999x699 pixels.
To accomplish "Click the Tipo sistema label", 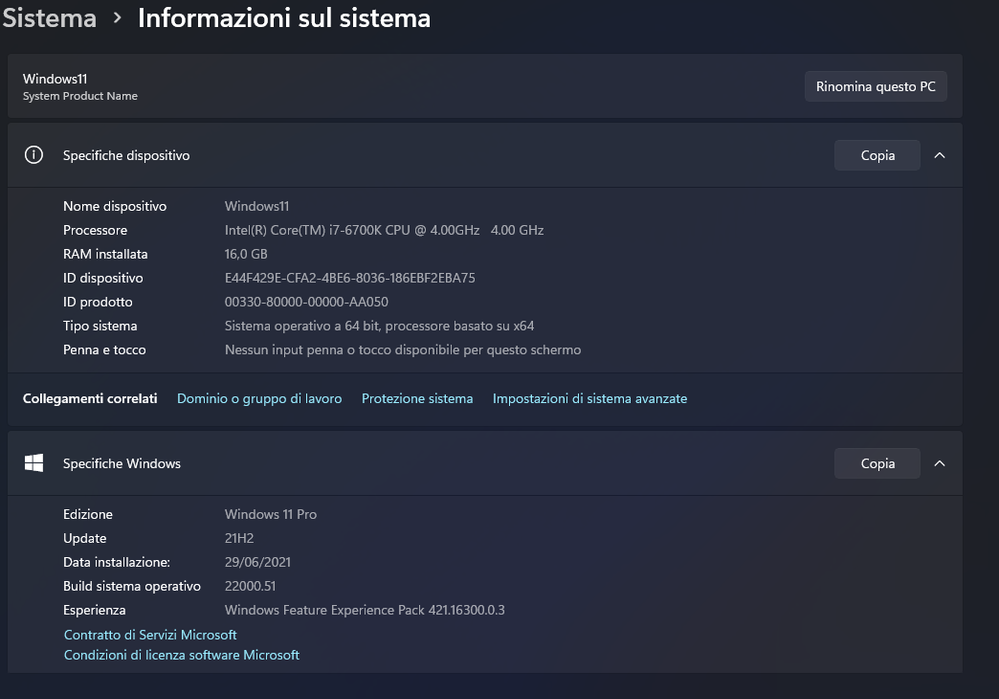I will pyautogui.click(x=100, y=326).
